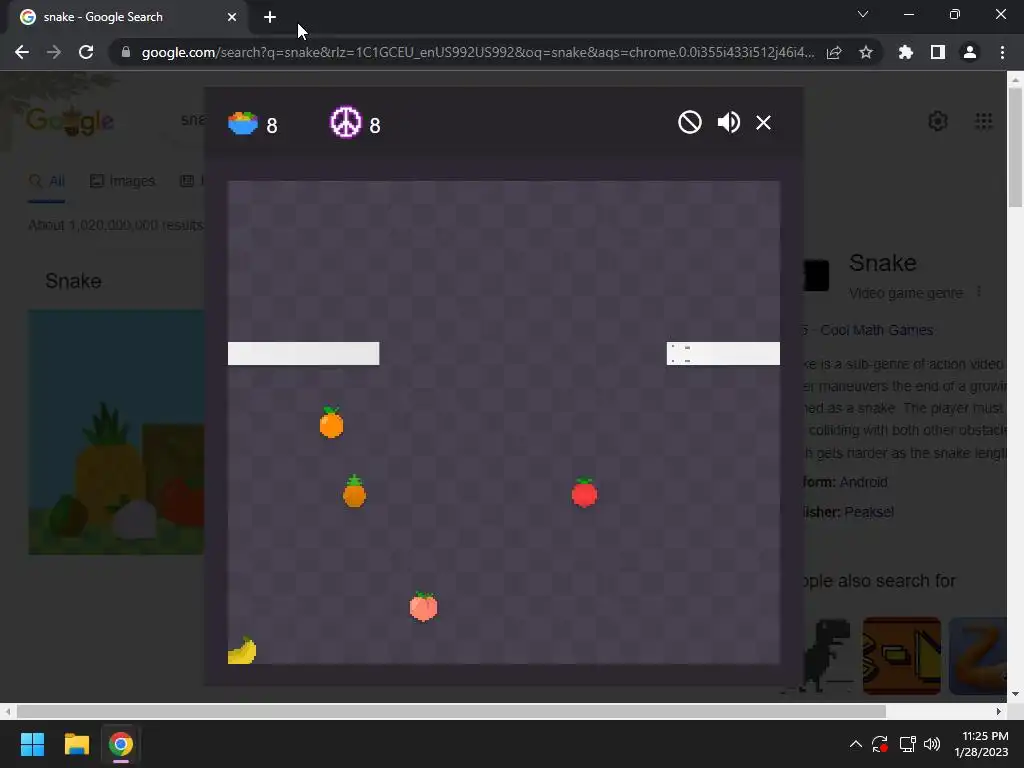Select the snake - Google Search tab
This screenshot has height=768, width=1024.
click(x=129, y=17)
